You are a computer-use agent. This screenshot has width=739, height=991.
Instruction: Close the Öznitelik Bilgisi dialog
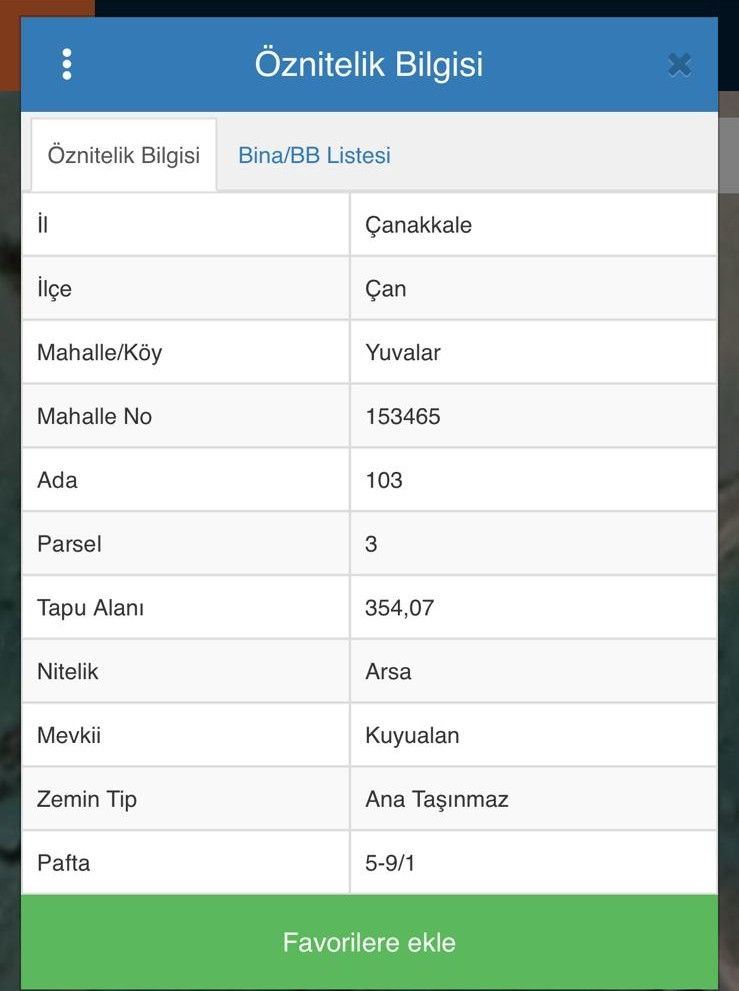[679, 65]
